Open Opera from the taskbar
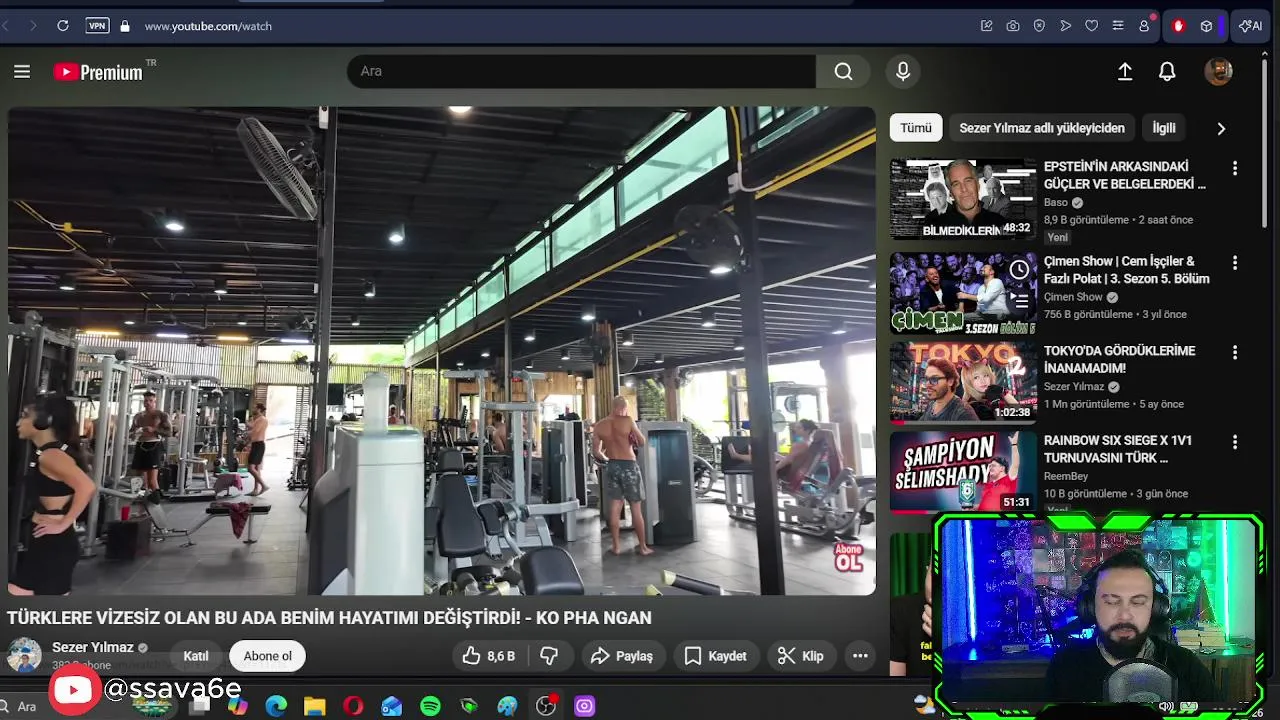 coord(353,706)
